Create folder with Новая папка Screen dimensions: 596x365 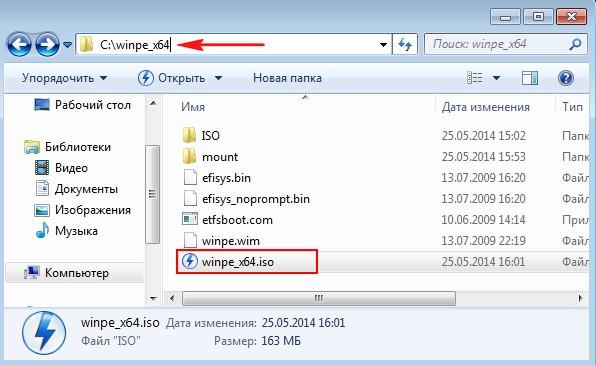(x=287, y=78)
